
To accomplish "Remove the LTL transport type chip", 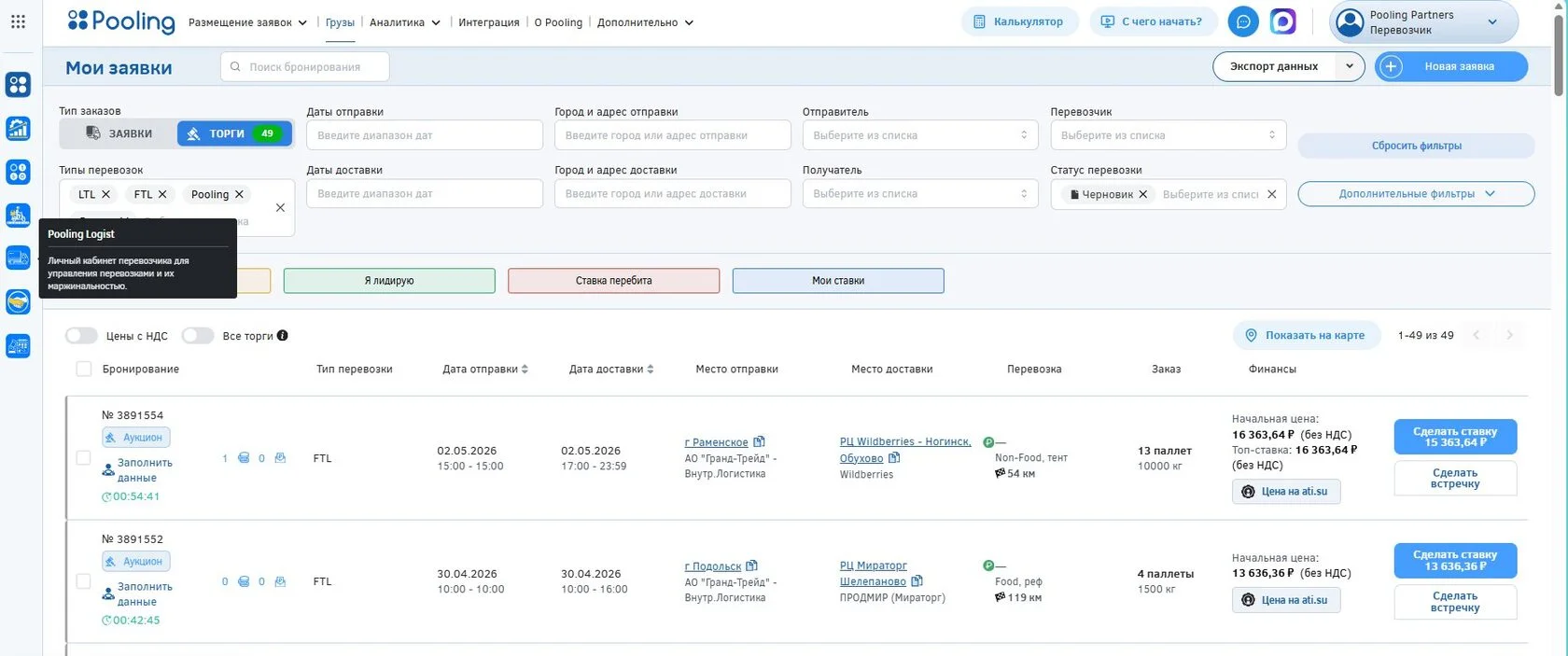I will [x=105, y=194].
